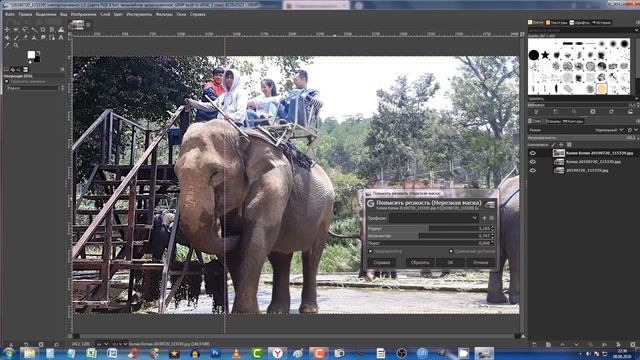Open the Изображение menu
This screenshot has height=360, width=640.
pyautogui.click(x=83, y=14)
